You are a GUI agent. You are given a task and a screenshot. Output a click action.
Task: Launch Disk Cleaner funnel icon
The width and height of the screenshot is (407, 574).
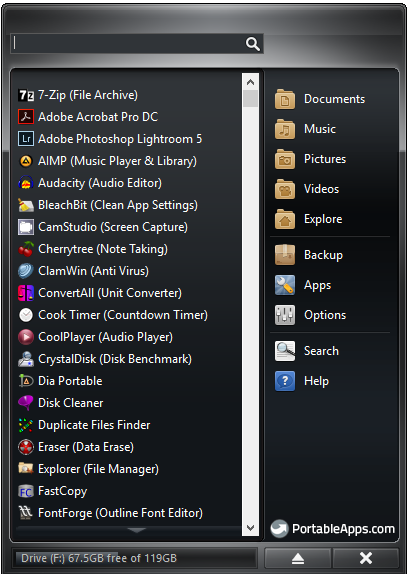(x=26, y=403)
